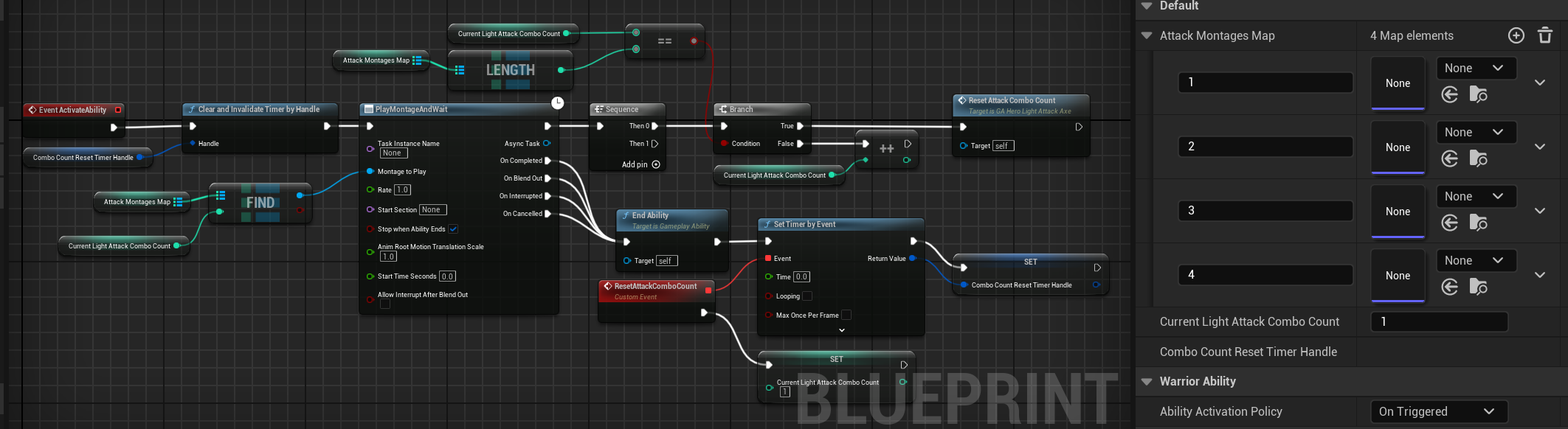This screenshot has width=1568, height=429.
Task: Use selected asset for map element 4
Action: 1450,287
